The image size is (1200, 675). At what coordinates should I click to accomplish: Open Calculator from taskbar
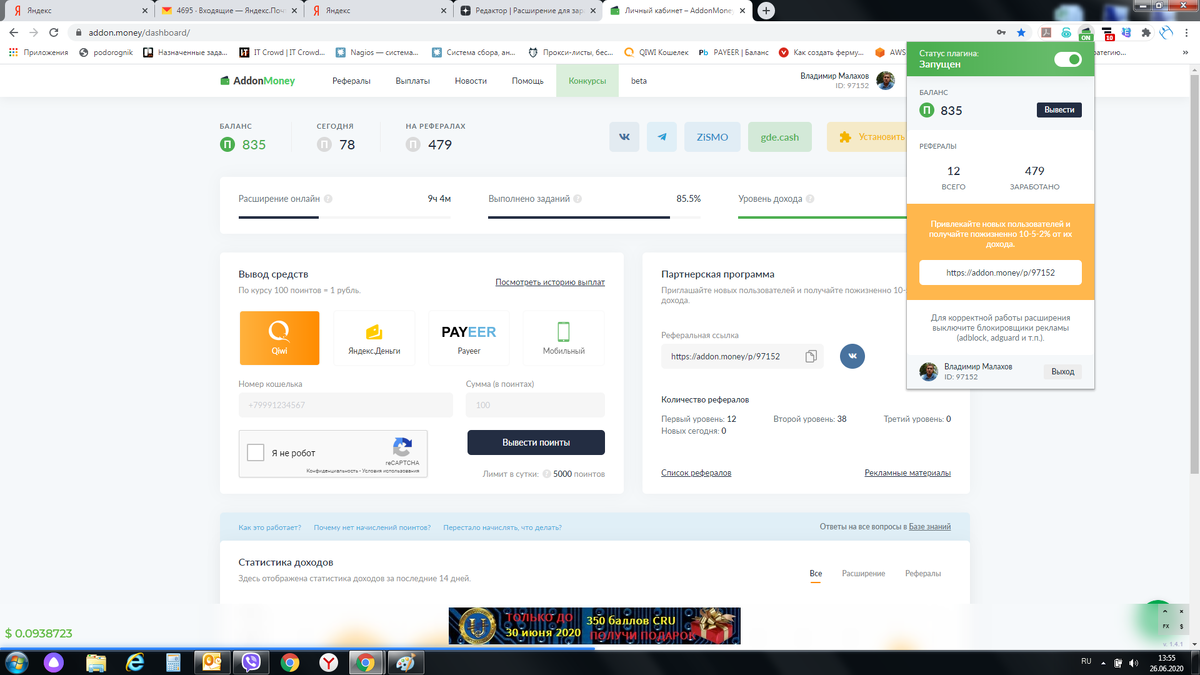coord(173,662)
